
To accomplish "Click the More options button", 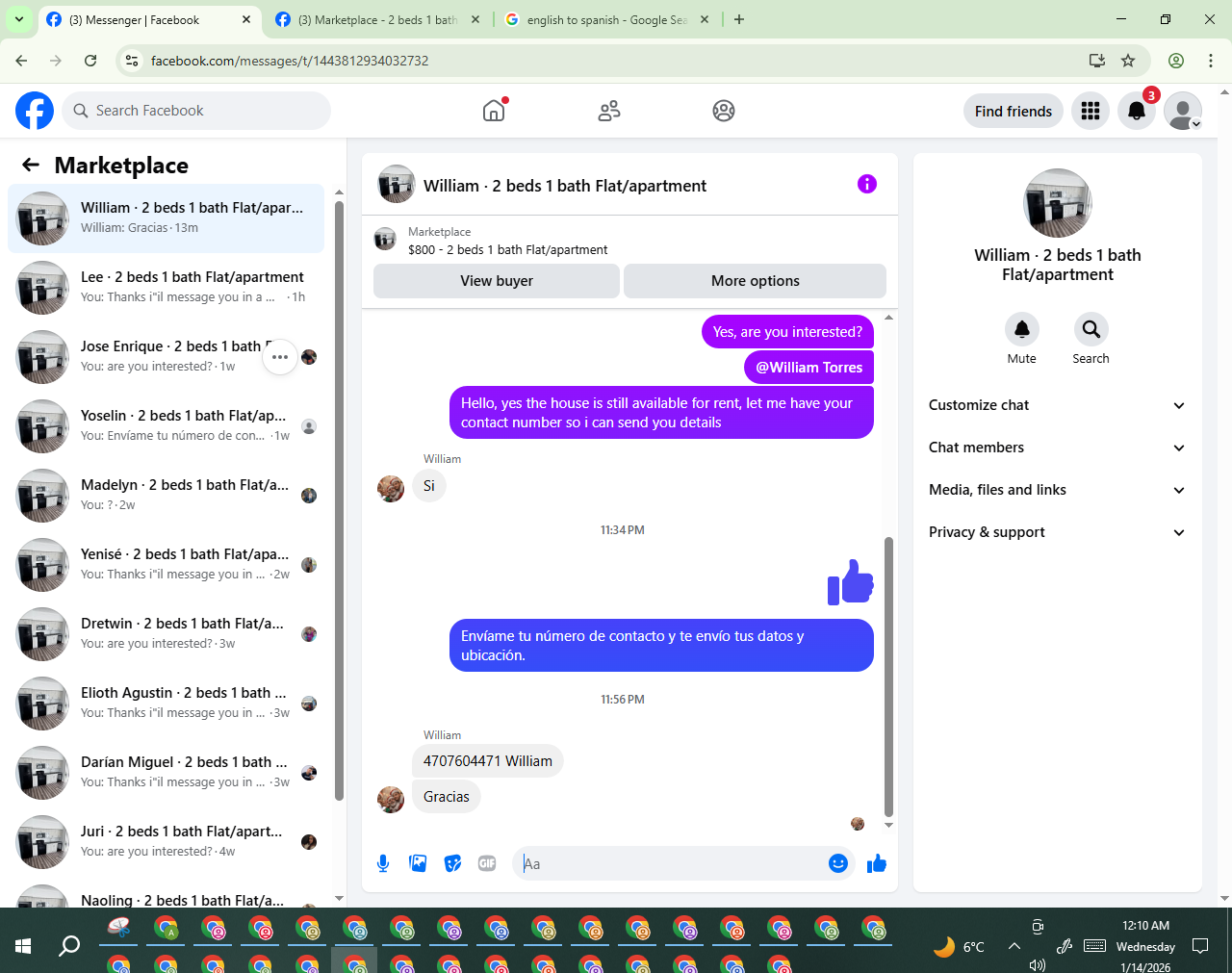I will pyautogui.click(x=756, y=281).
